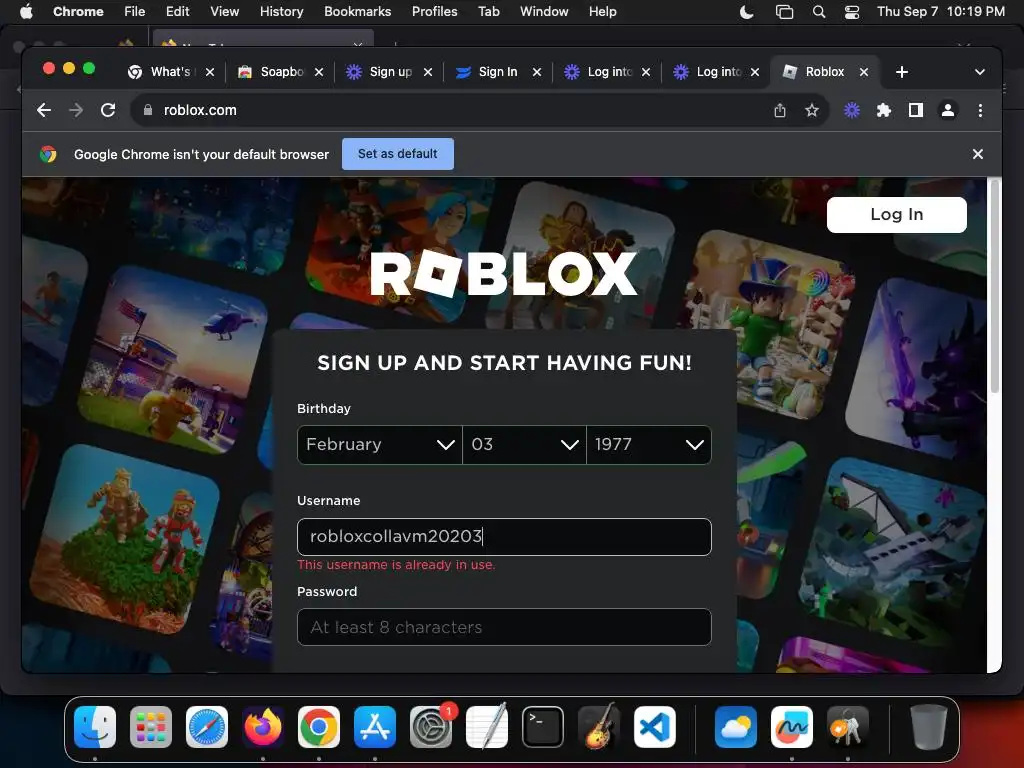Launch Safari from the Dock
This screenshot has height=768, width=1024.
(x=207, y=727)
